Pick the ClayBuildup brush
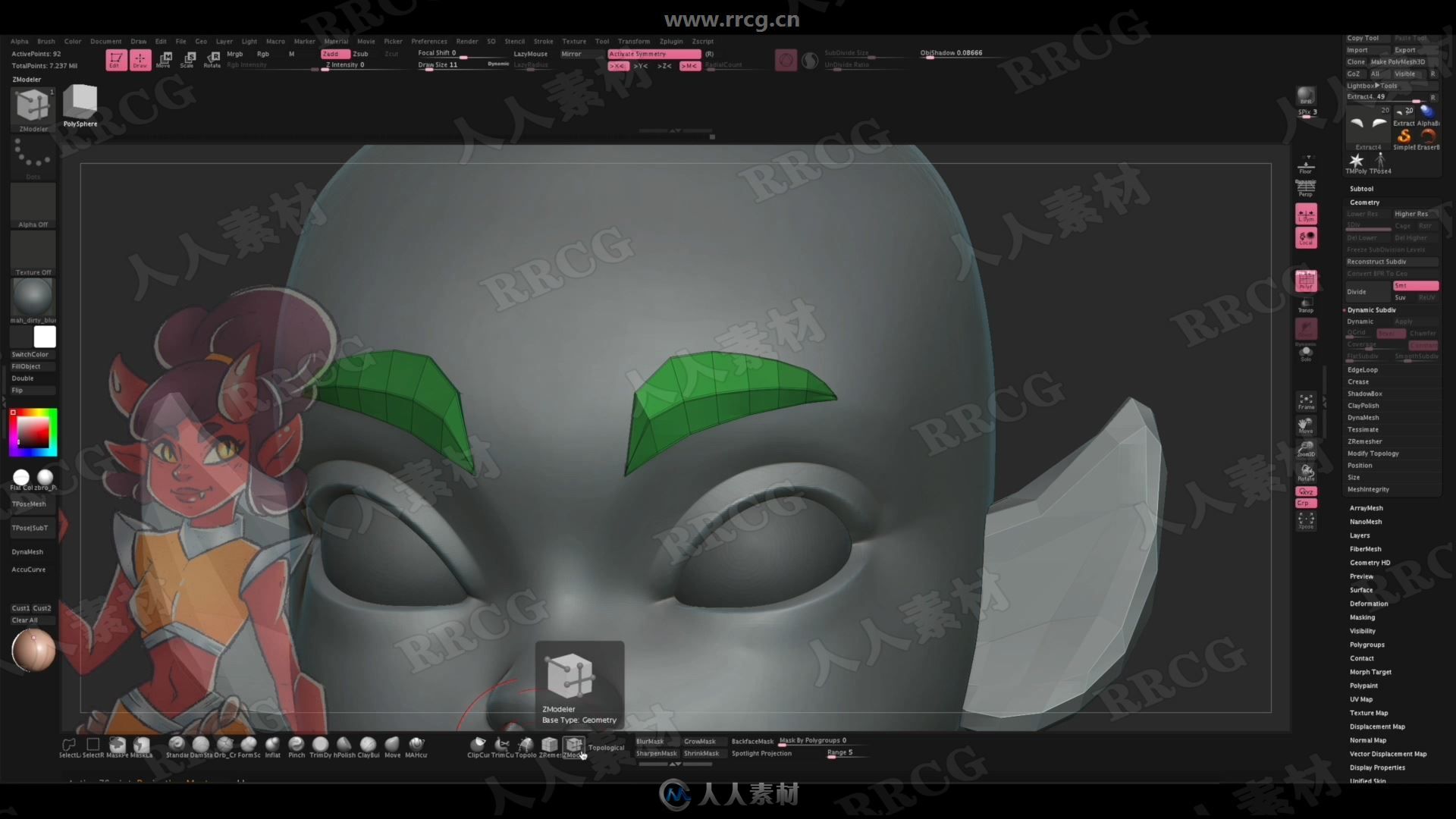The image size is (1456, 819). coord(369,747)
